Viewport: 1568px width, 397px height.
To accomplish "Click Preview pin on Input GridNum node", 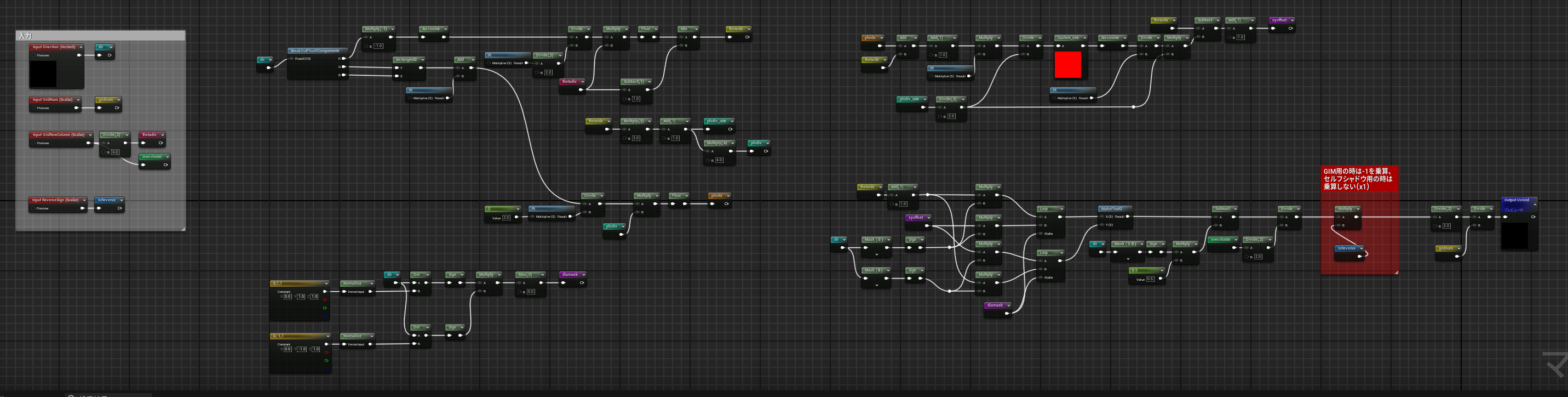I will (x=33, y=109).
